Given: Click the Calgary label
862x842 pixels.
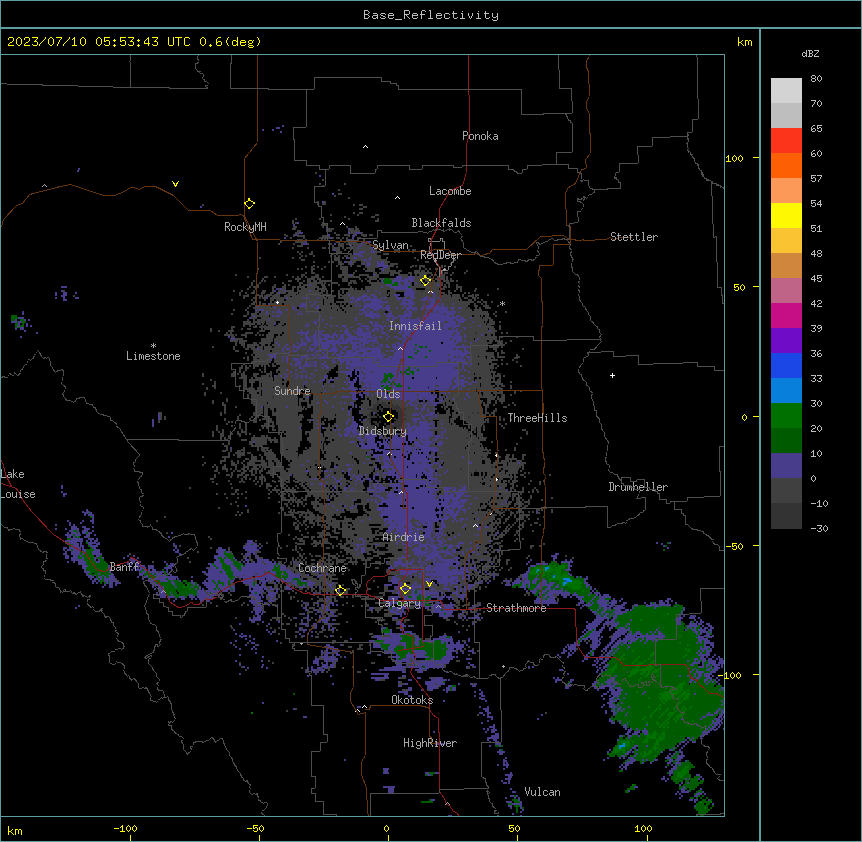Looking at the screenshot, I should tap(399, 603).
